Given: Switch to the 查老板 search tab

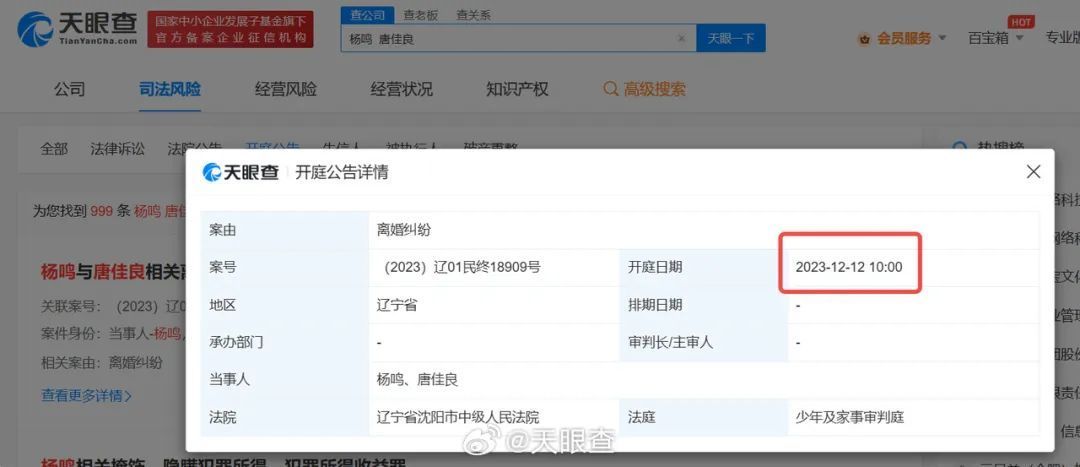Looking at the screenshot, I should 420,15.
